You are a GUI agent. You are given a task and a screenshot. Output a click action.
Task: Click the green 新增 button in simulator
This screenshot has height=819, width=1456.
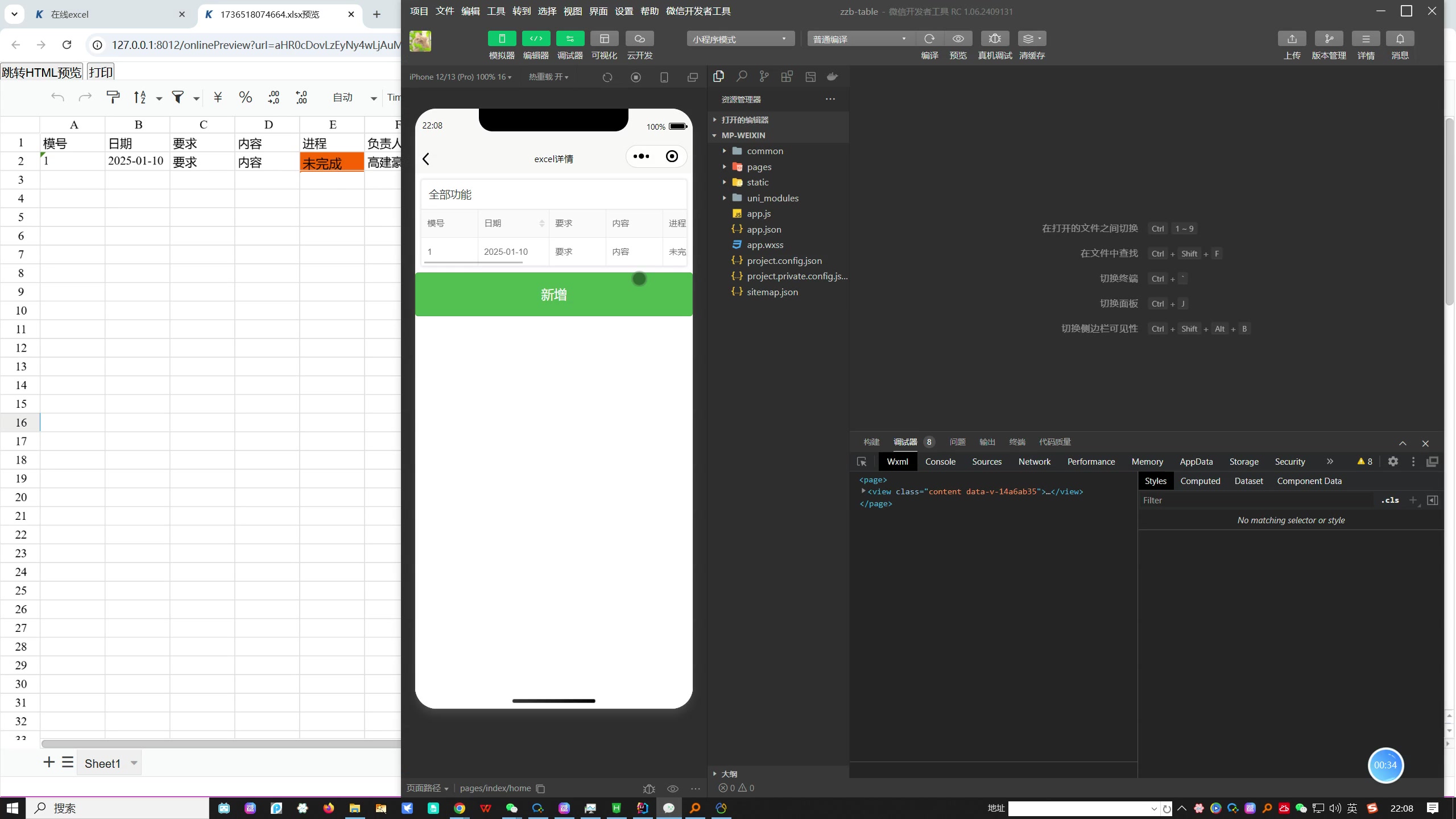tap(553, 294)
